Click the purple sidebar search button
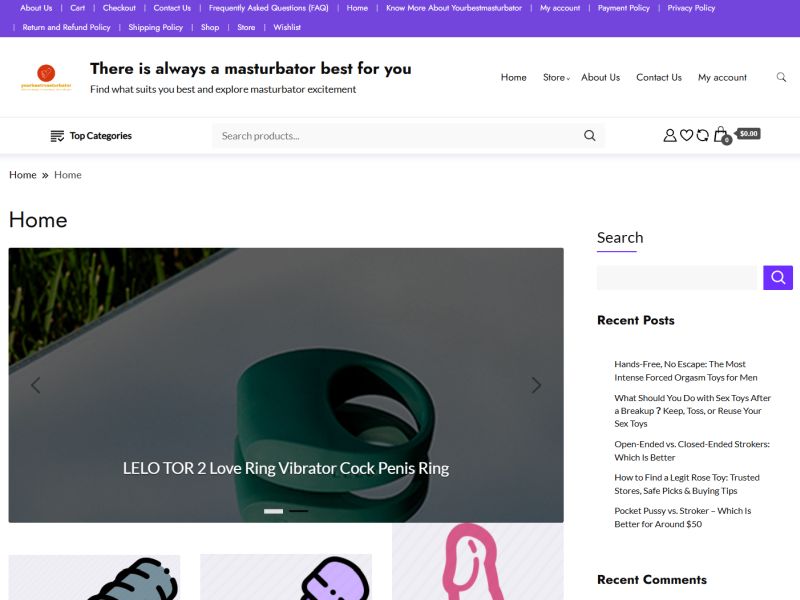 click(778, 278)
